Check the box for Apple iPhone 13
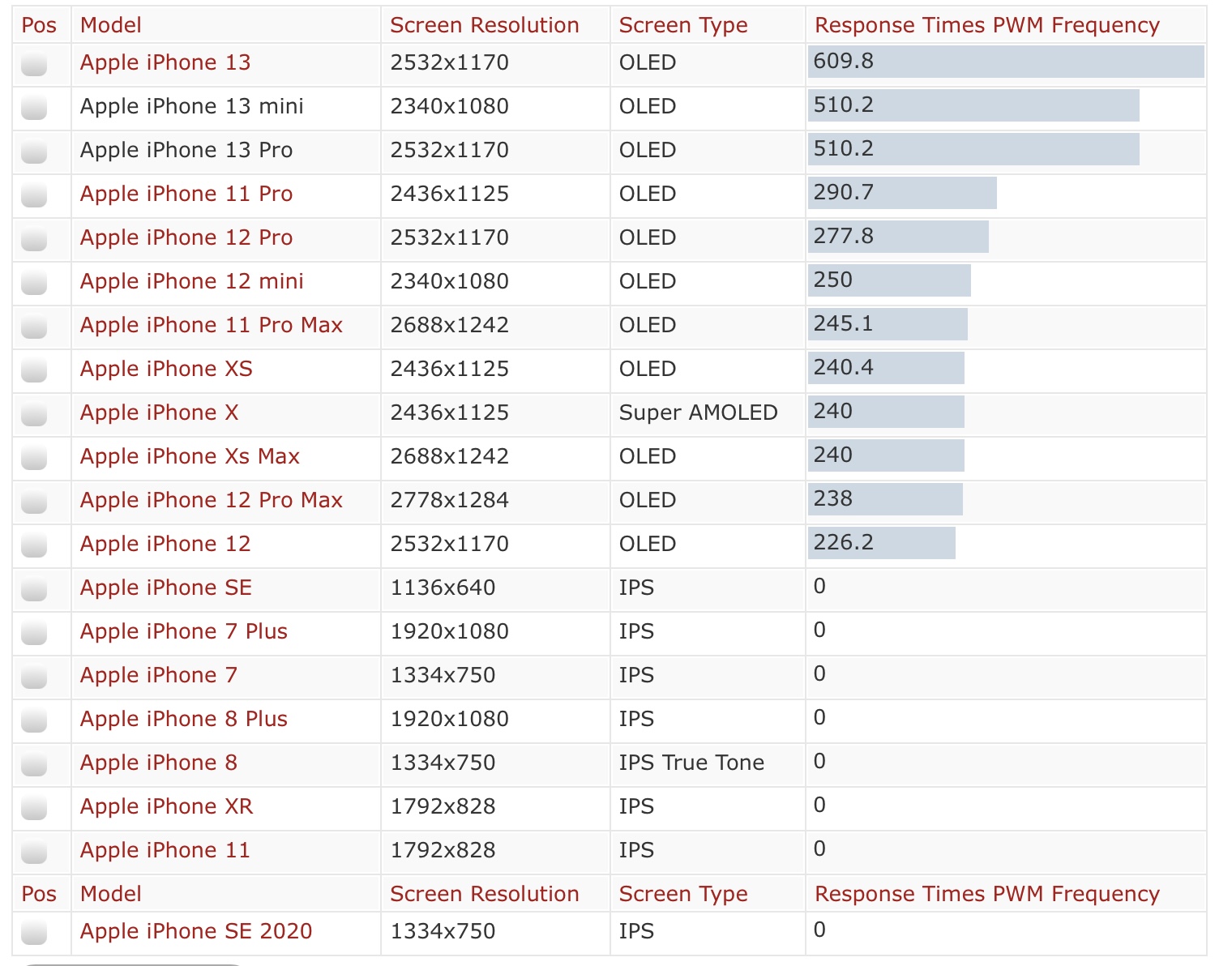 [x=34, y=64]
